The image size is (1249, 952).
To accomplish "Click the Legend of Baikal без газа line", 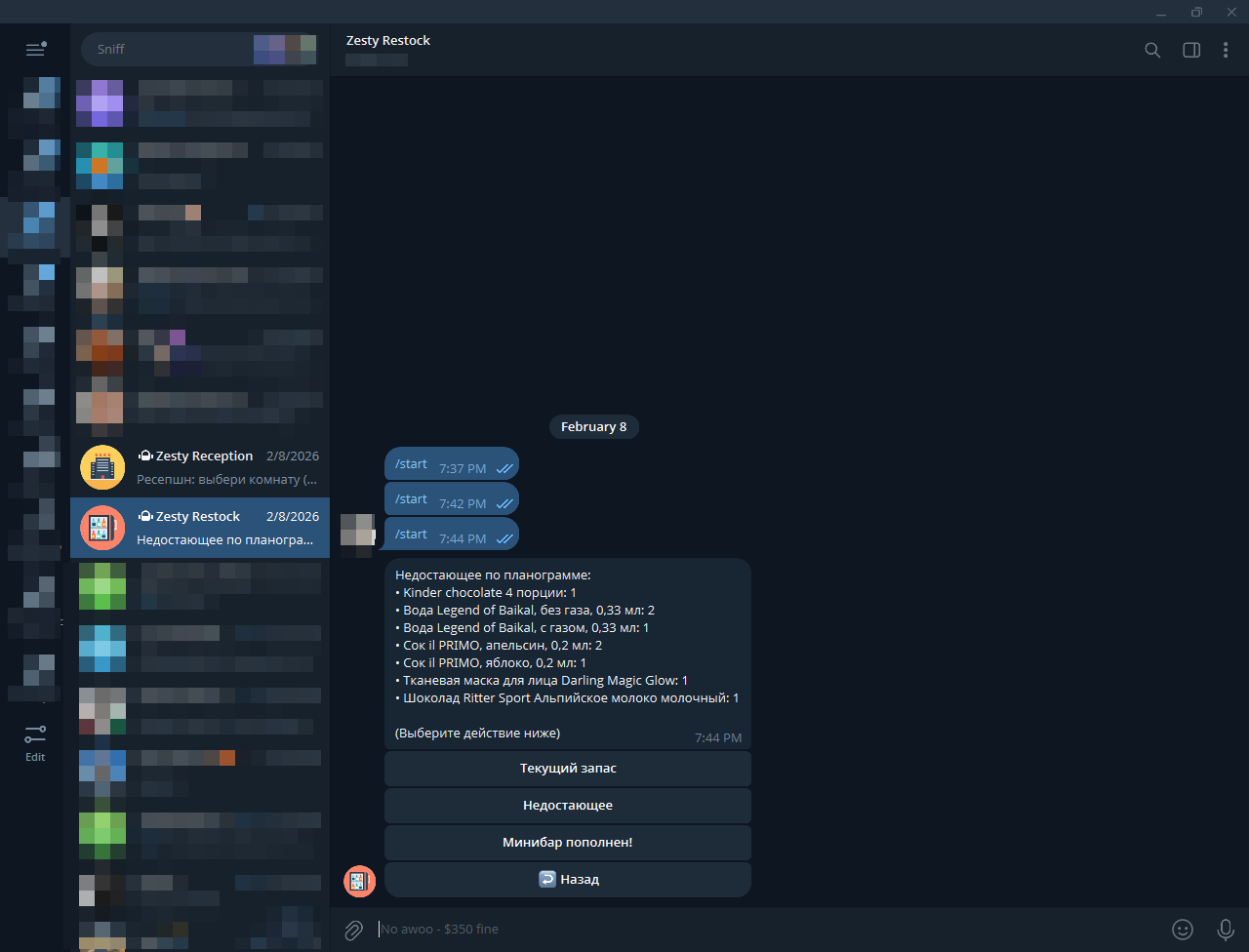I will point(525,611).
